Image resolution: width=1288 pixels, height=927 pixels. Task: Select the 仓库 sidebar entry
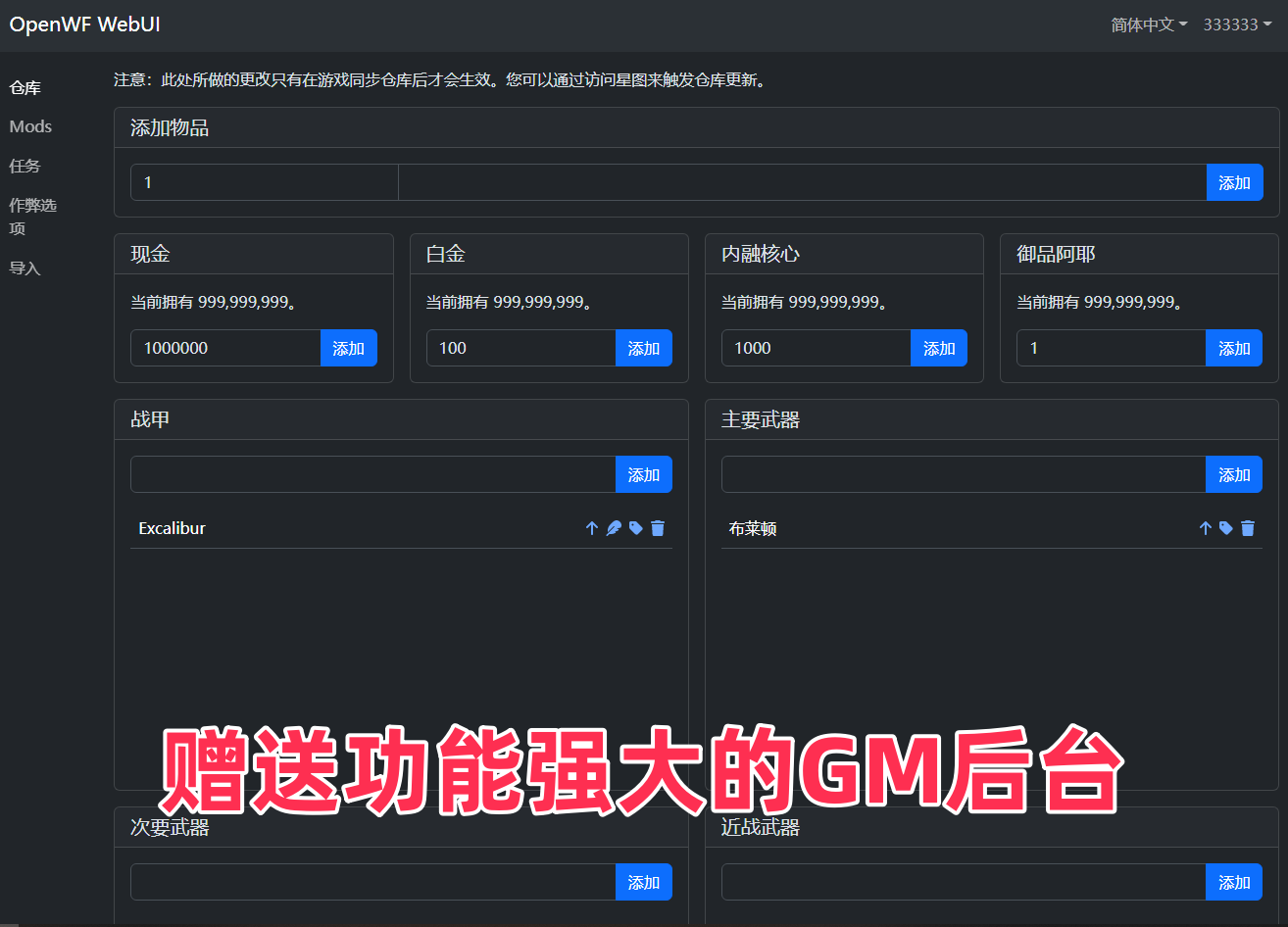pos(25,87)
